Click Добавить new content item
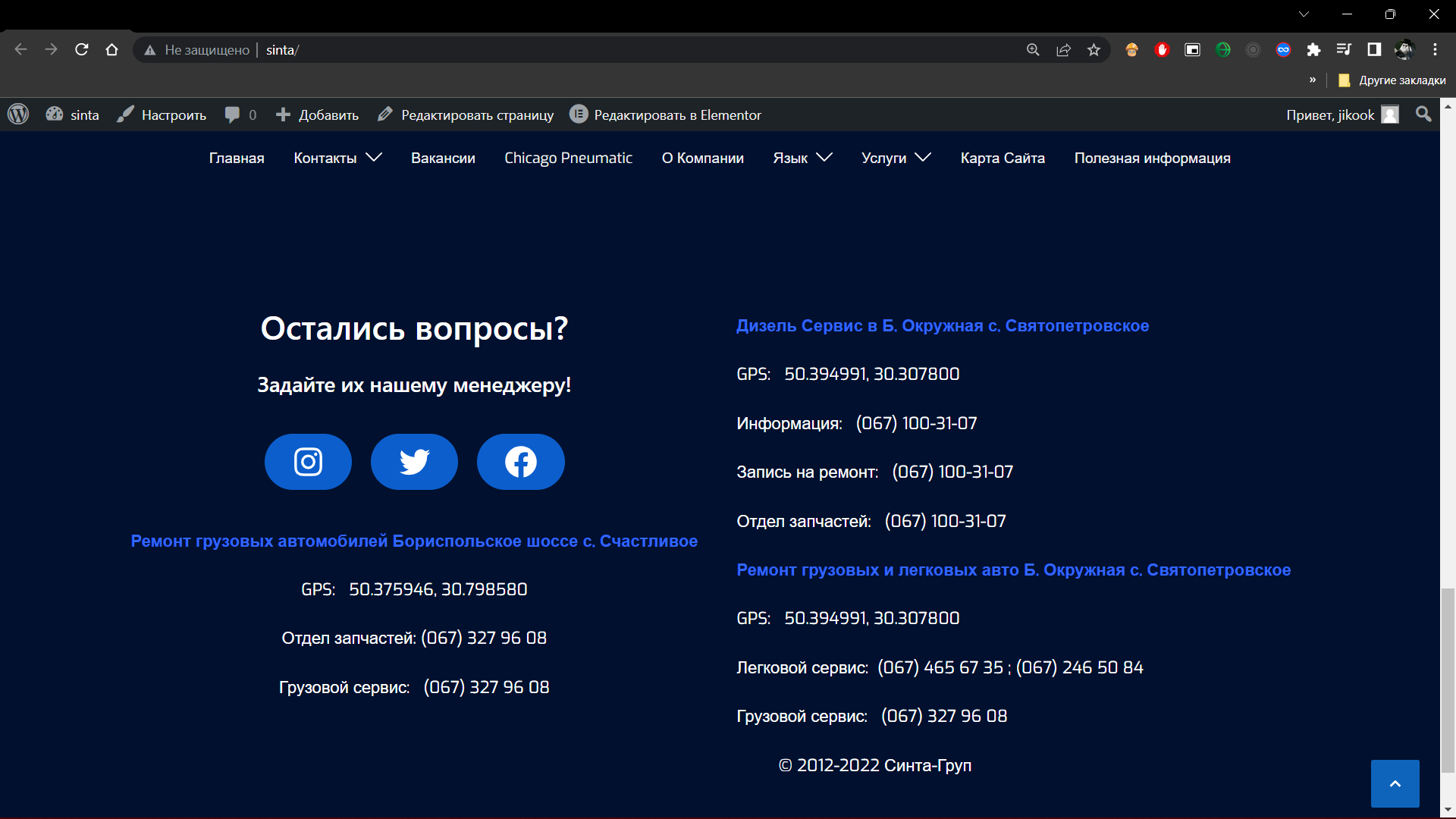The height and width of the screenshot is (819, 1456). (317, 115)
